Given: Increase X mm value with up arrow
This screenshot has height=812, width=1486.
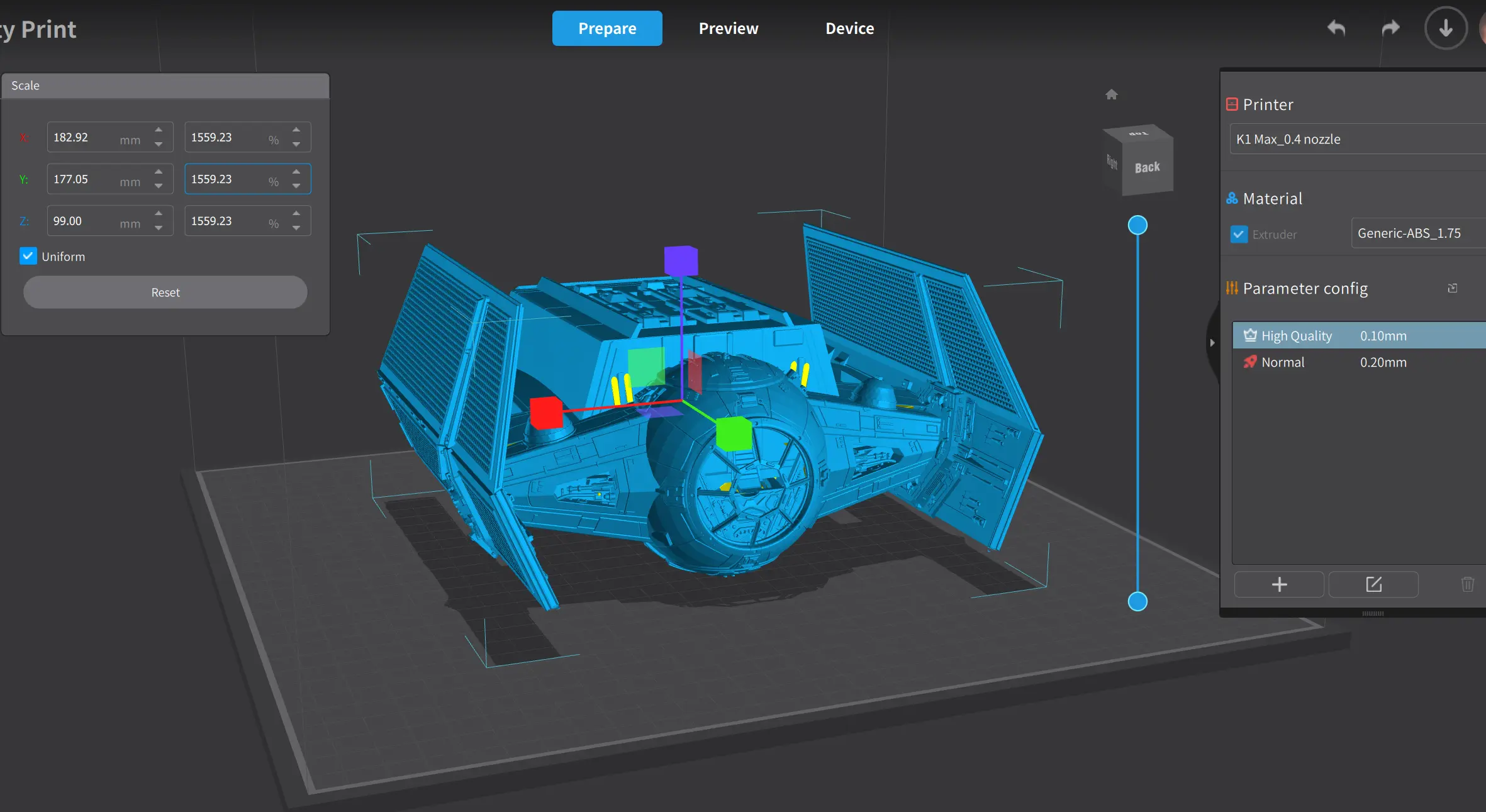Looking at the screenshot, I should pyautogui.click(x=159, y=130).
